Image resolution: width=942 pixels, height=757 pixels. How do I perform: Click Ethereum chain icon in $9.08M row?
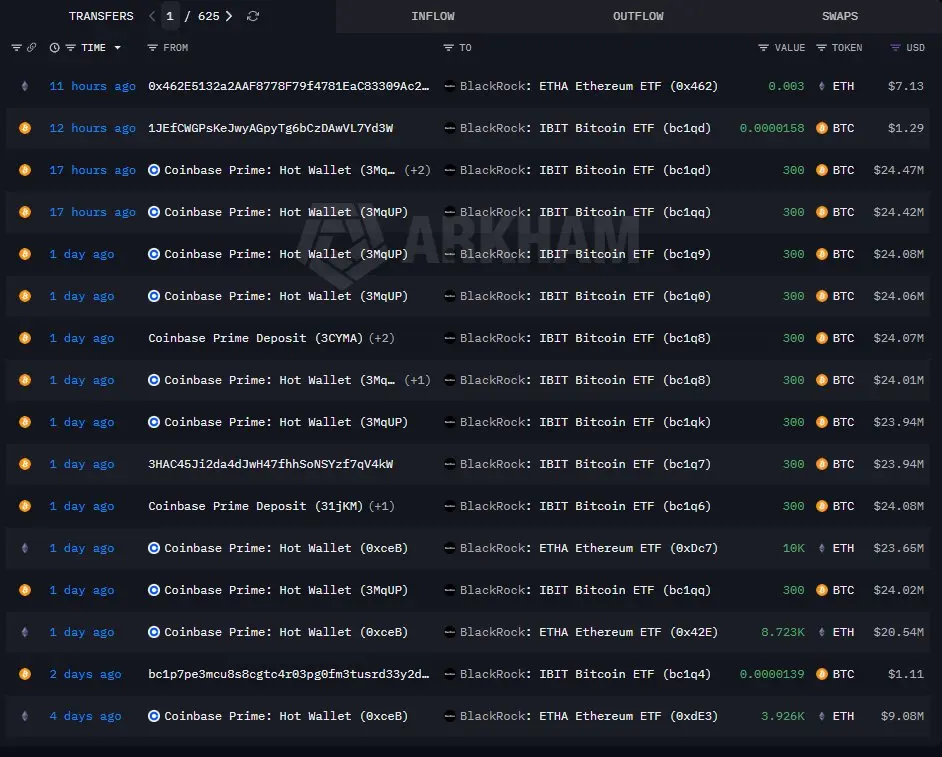click(25, 716)
